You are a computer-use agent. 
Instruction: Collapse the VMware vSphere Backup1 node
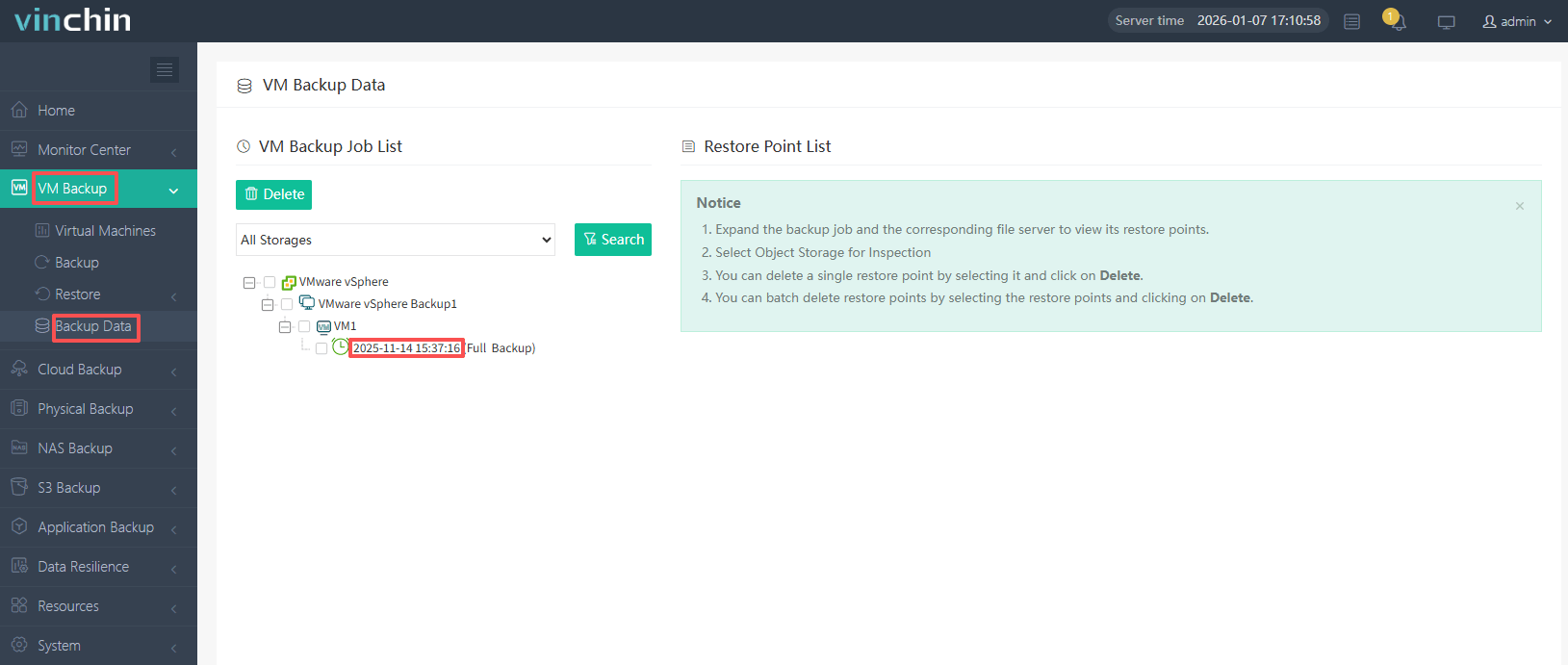[x=268, y=304]
